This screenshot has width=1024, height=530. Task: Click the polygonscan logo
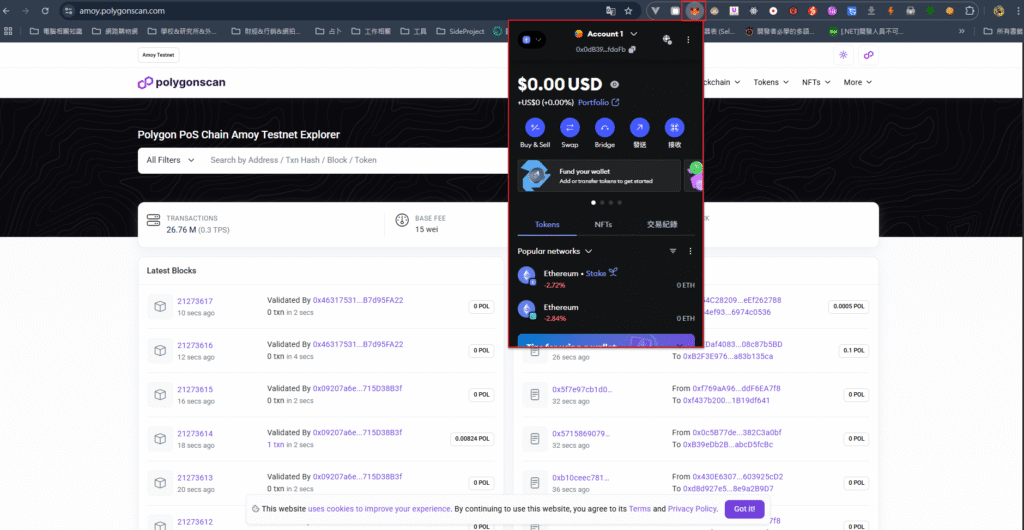(182, 83)
